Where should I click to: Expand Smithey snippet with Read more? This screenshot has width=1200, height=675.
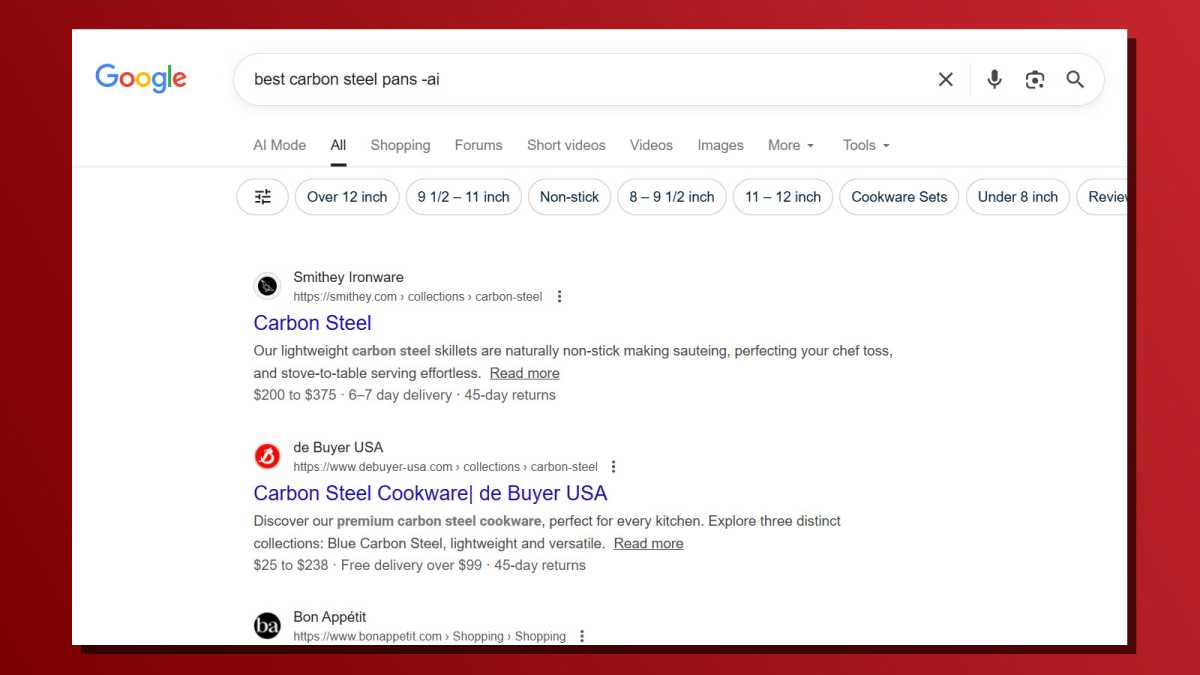click(524, 373)
